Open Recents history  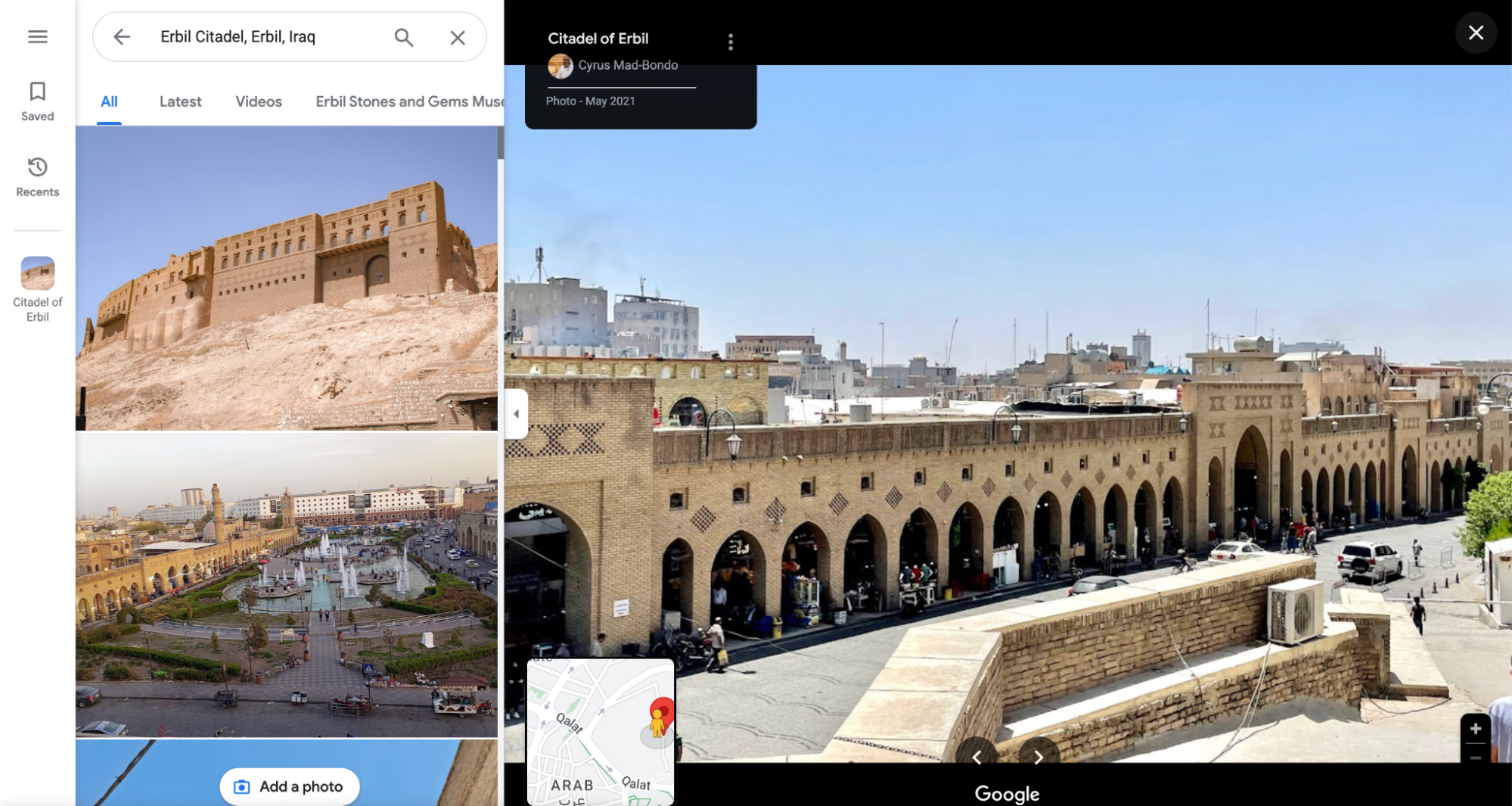click(x=37, y=176)
